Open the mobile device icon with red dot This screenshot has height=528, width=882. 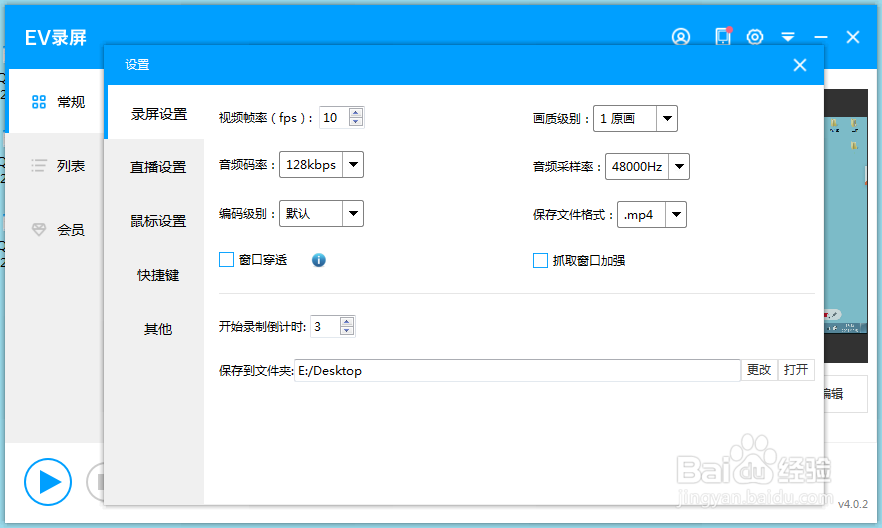click(723, 37)
